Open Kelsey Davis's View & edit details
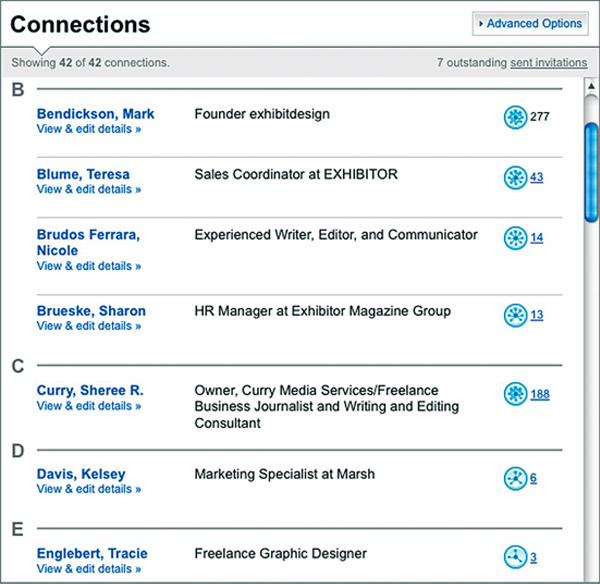The width and height of the screenshot is (600, 584). (x=89, y=489)
